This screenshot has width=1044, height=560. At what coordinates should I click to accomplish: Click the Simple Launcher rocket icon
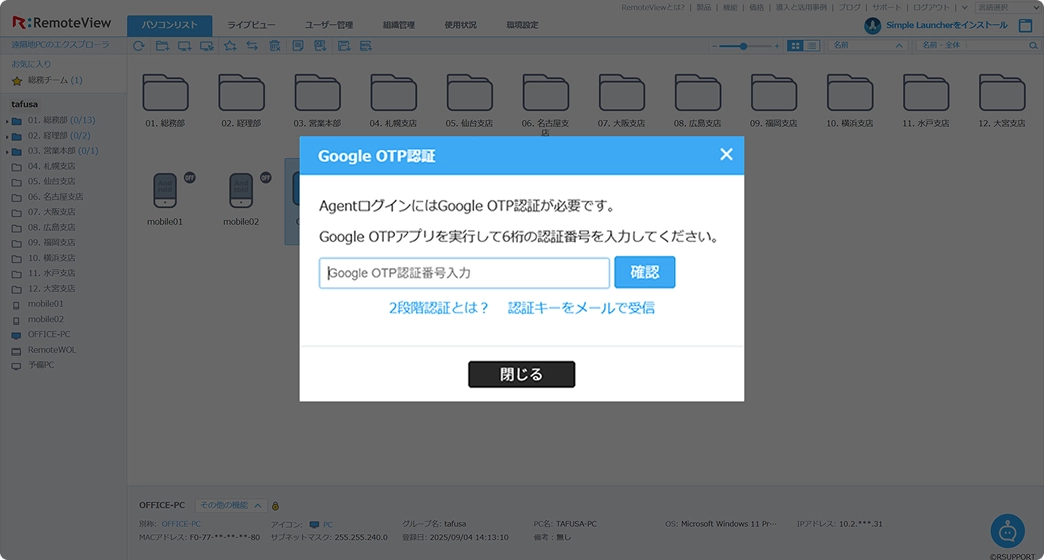click(x=872, y=25)
